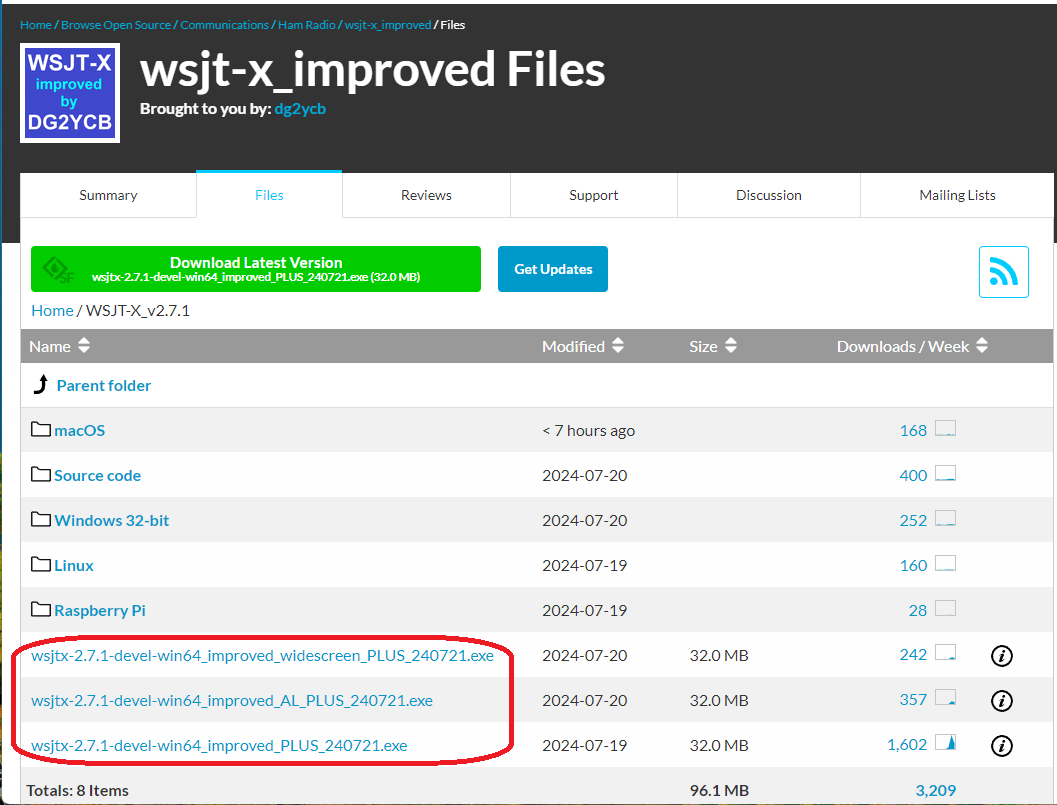
Task: Open the Discussion tab
Action: 768,195
